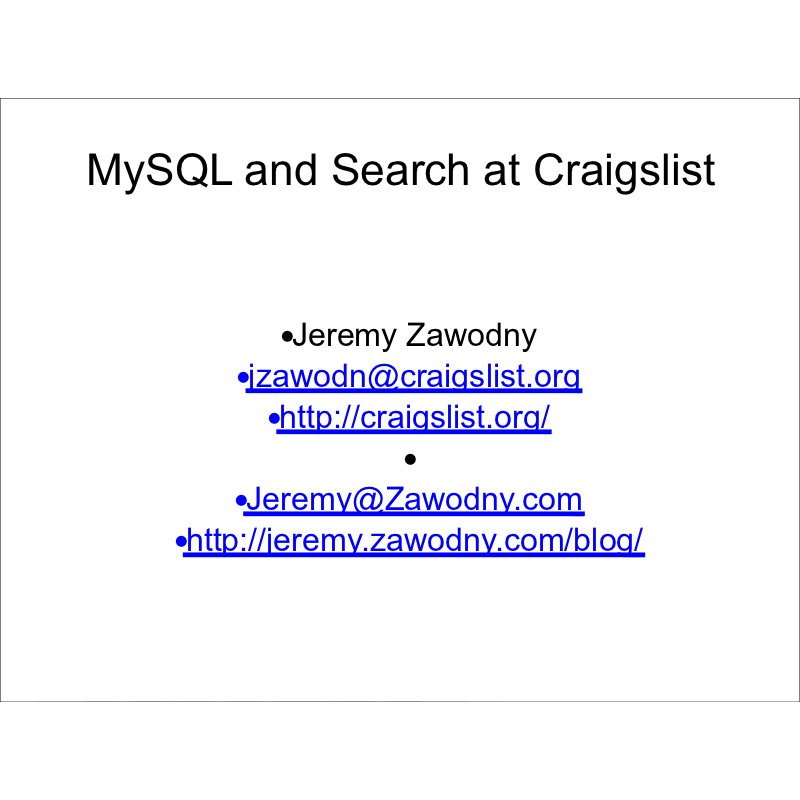The height and width of the screenshot is (800, 800).
Task: Click the bullet before jzawodn@craigslist.org
Action: [242, 379]
